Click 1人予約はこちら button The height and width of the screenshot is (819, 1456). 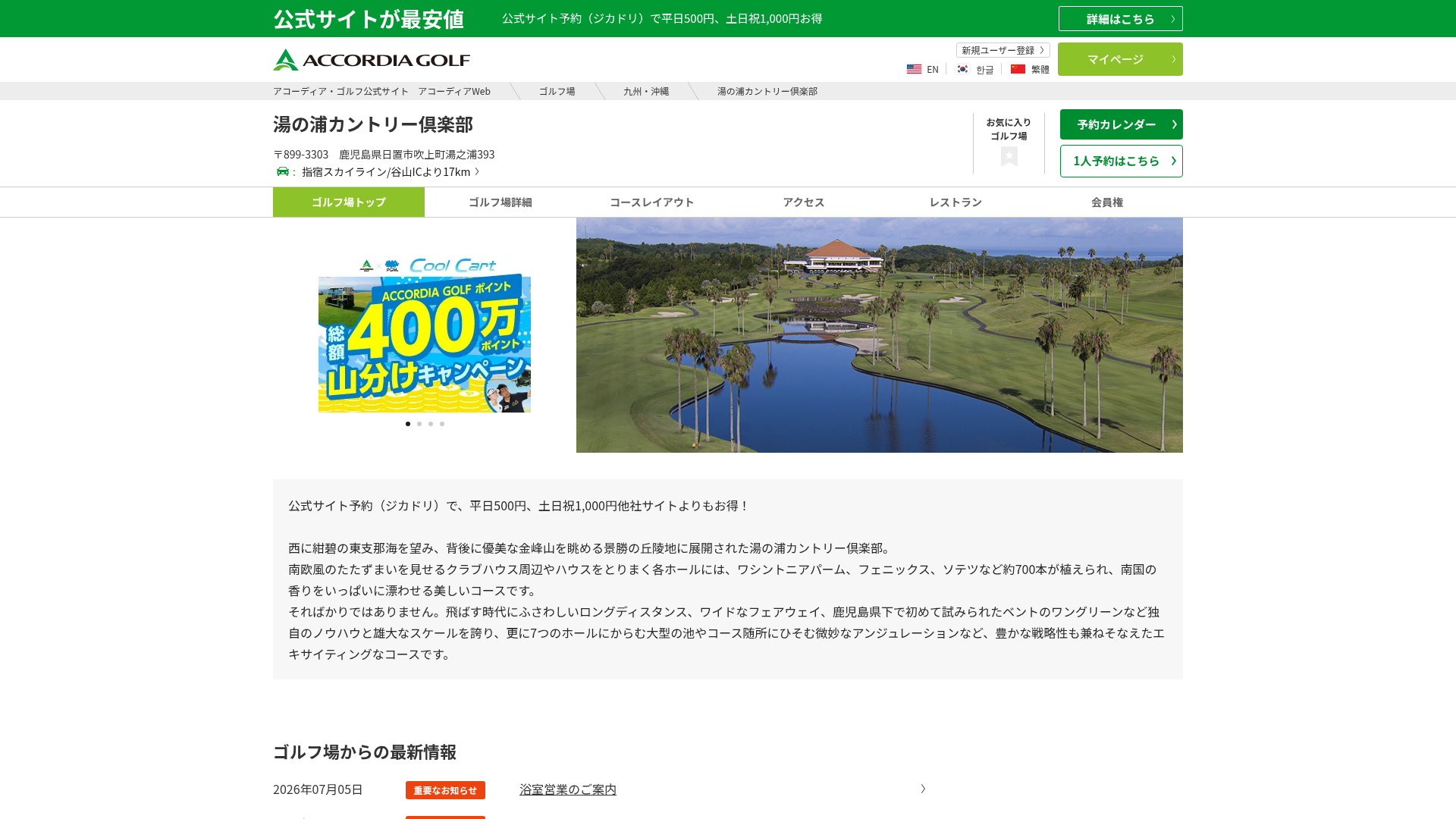pyautogui.click(x=1122, y=161)
